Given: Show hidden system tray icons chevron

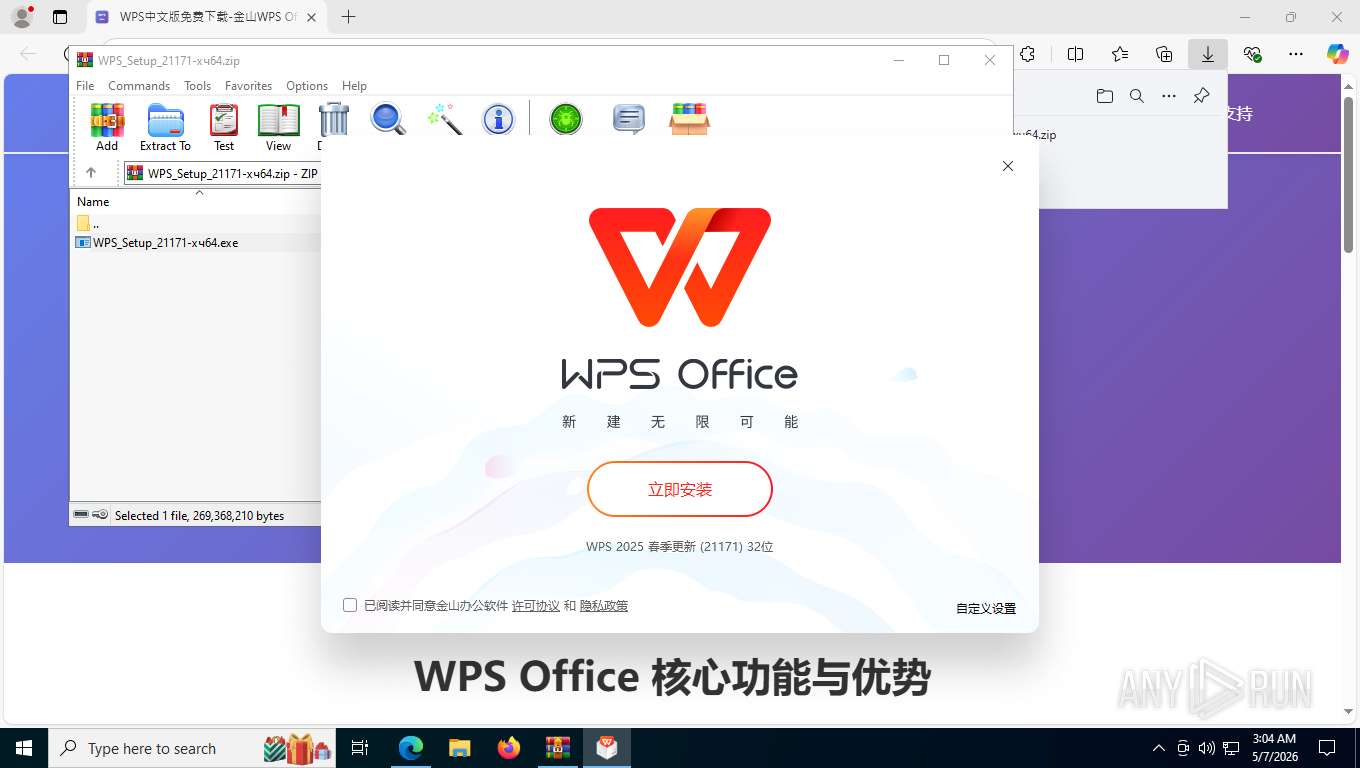Looking at the screenshot, I should (1159, 748).
